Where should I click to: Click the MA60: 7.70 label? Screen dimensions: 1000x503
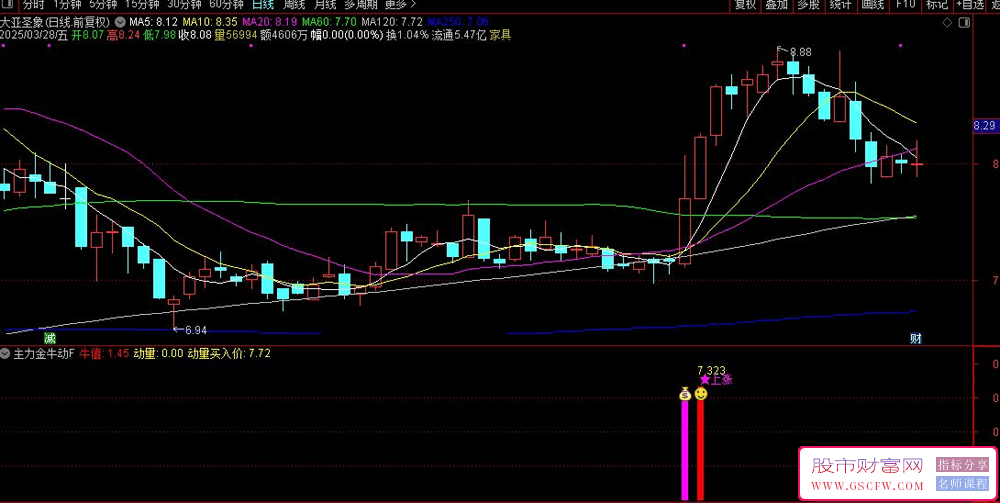click(330, 22)
